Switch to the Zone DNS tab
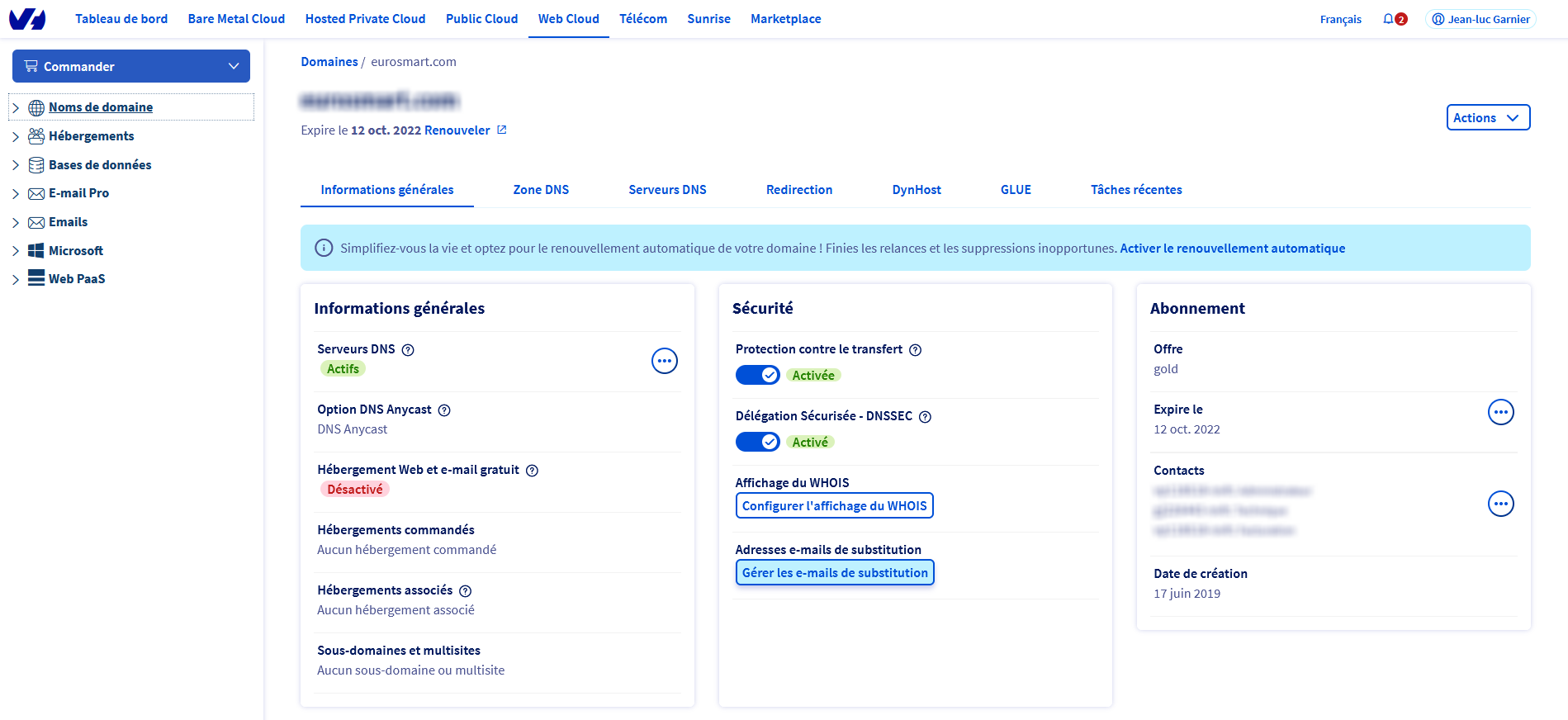Viewport: 1568px width, 720px height. pyautogui.click(x=541, y=190)
